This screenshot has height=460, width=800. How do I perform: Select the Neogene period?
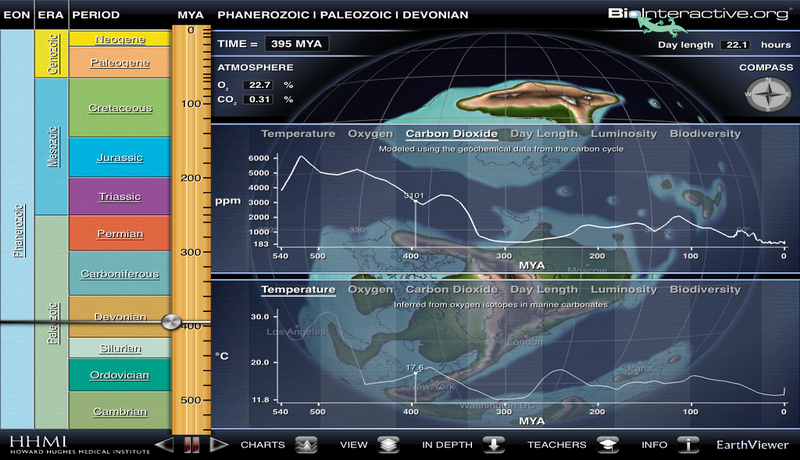120,39
